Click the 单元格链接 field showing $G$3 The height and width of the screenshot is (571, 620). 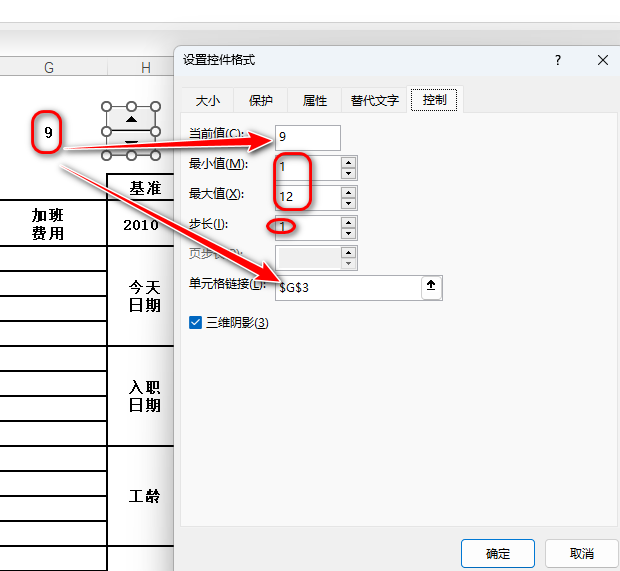click(348, 288)
